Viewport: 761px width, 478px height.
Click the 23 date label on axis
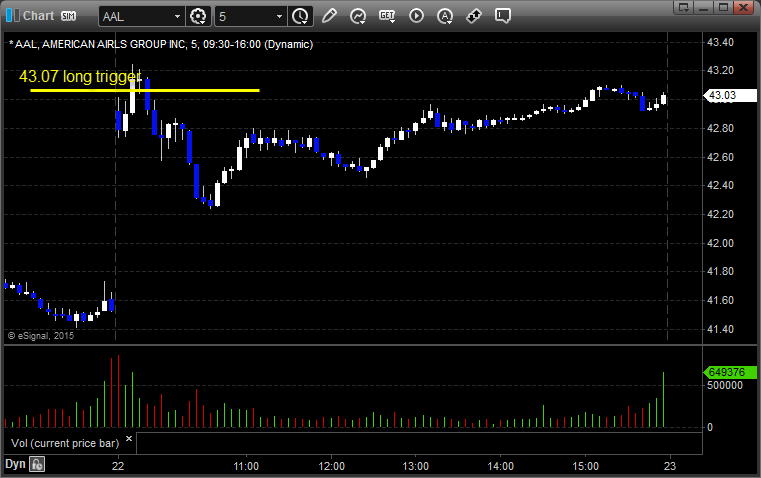click(670, 466)
